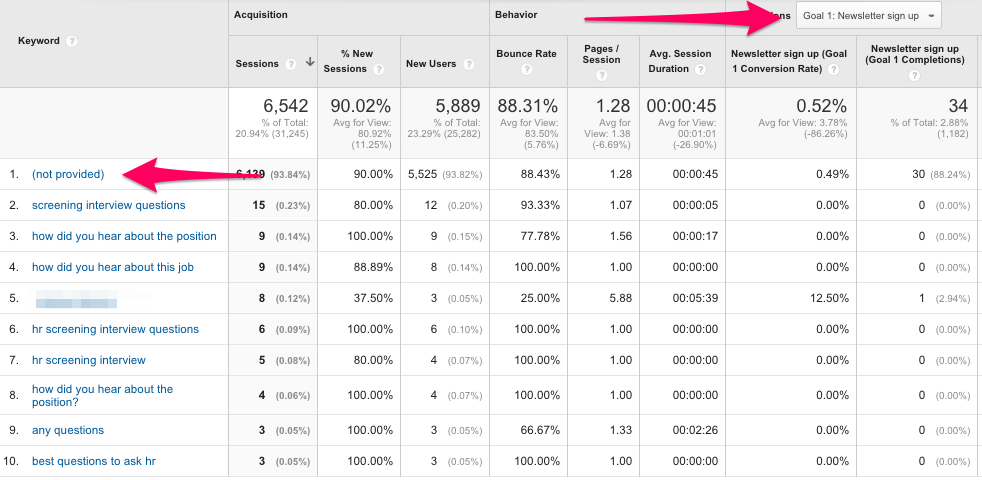The height and width of the screenshot is (480, 982).
Task: Sort by Goal 1 Completions column header
Action: (x=914, y=55)
